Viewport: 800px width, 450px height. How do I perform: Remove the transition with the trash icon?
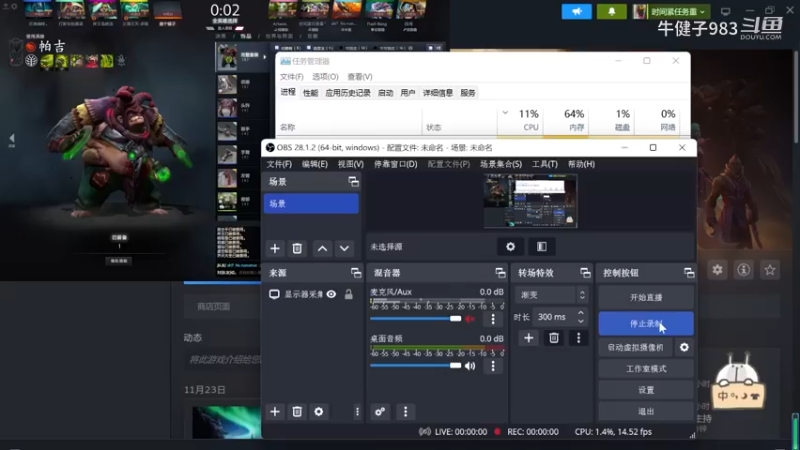coord(554,338)
